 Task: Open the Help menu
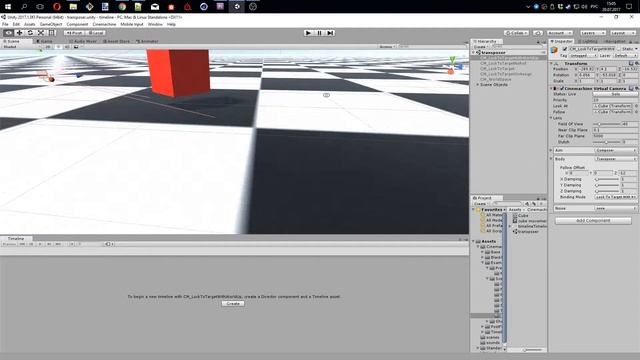(171, 24)
